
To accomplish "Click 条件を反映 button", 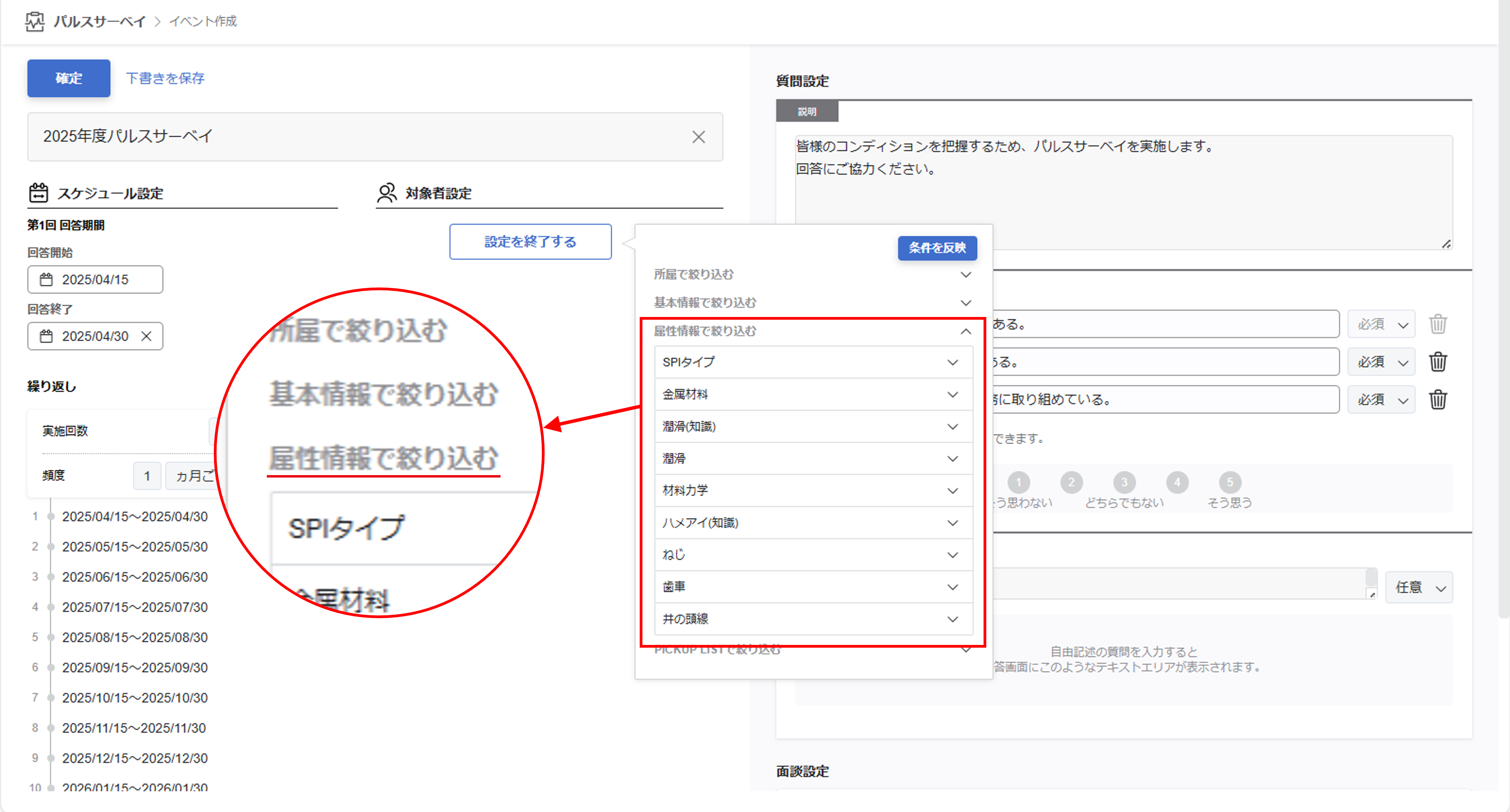I will (x=937, y=248).
